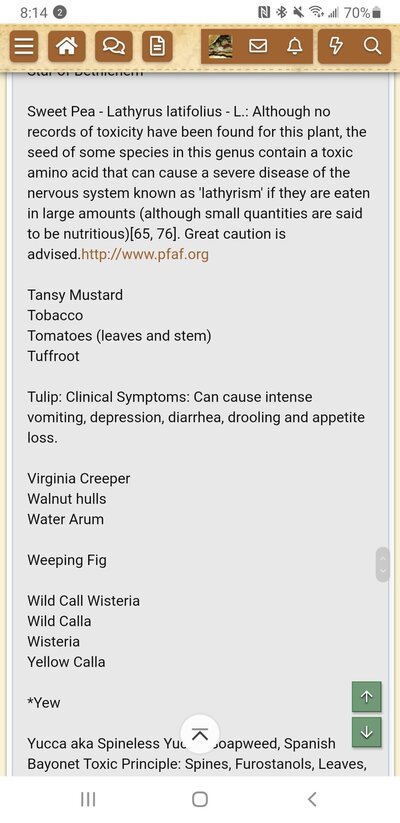This screenshot has width=400, height=823.
Task: Open the document page icon
Action: point(157,46)
